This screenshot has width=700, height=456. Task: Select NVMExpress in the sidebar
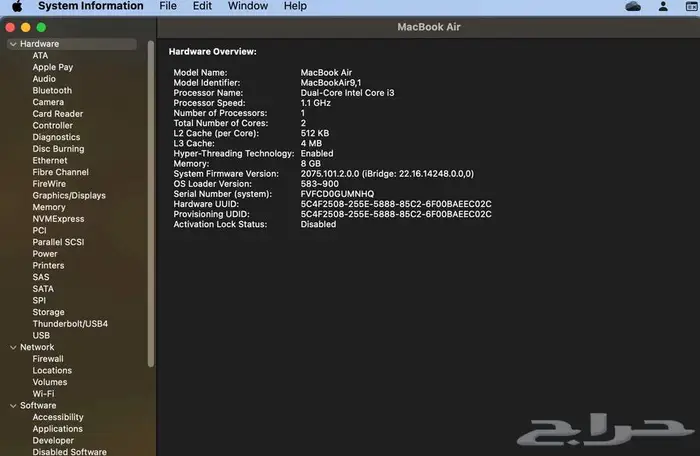click(58, 219)
